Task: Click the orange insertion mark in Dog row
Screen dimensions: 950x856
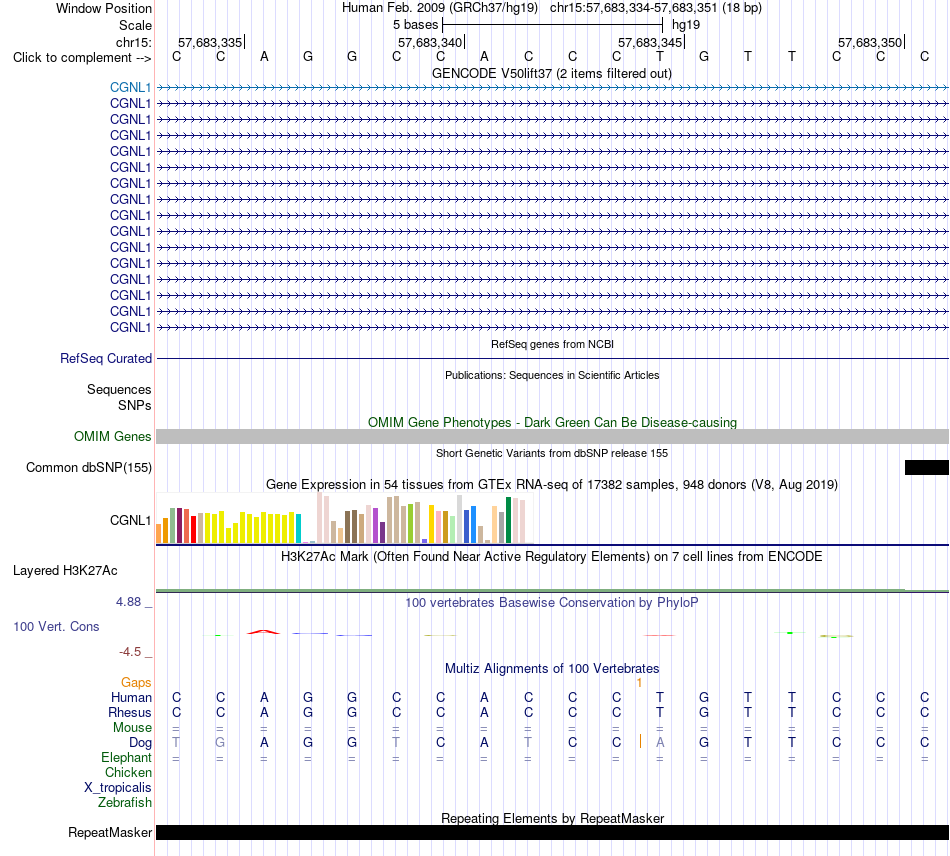Action: [640, 742]
